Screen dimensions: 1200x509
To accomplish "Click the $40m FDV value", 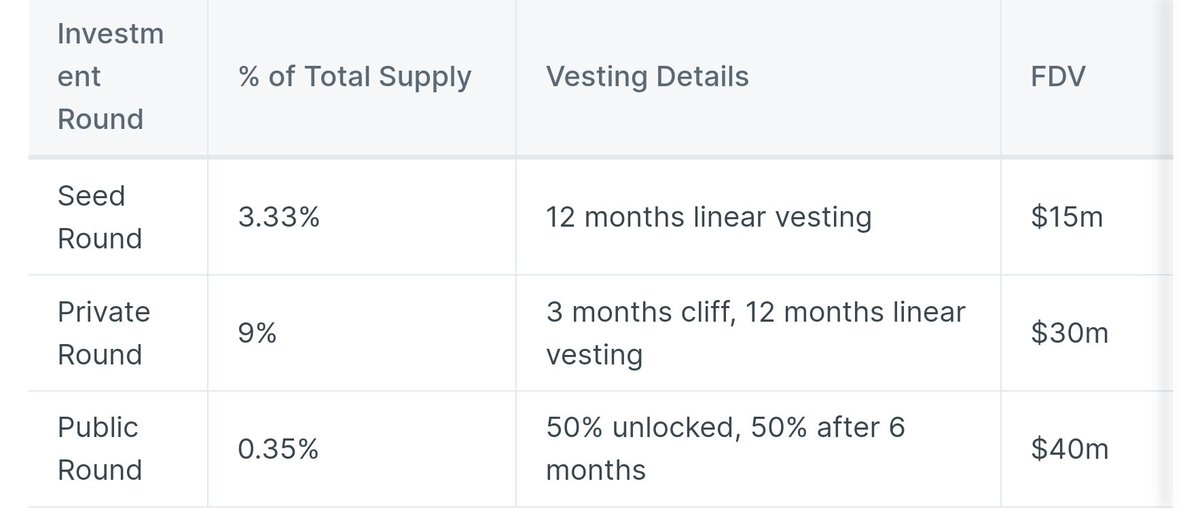I will pyautogui.click(x=1069, y=449).
